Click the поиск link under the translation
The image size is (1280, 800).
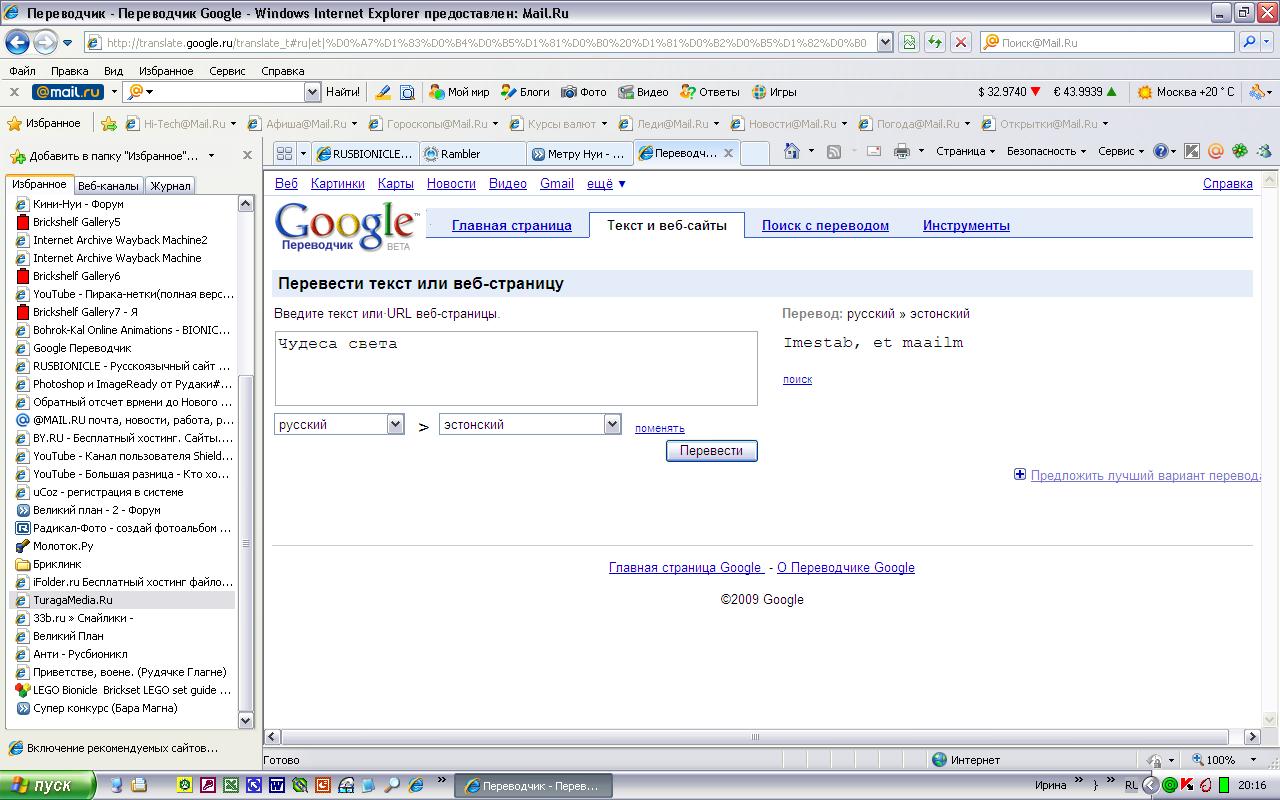tap(797, 379)
